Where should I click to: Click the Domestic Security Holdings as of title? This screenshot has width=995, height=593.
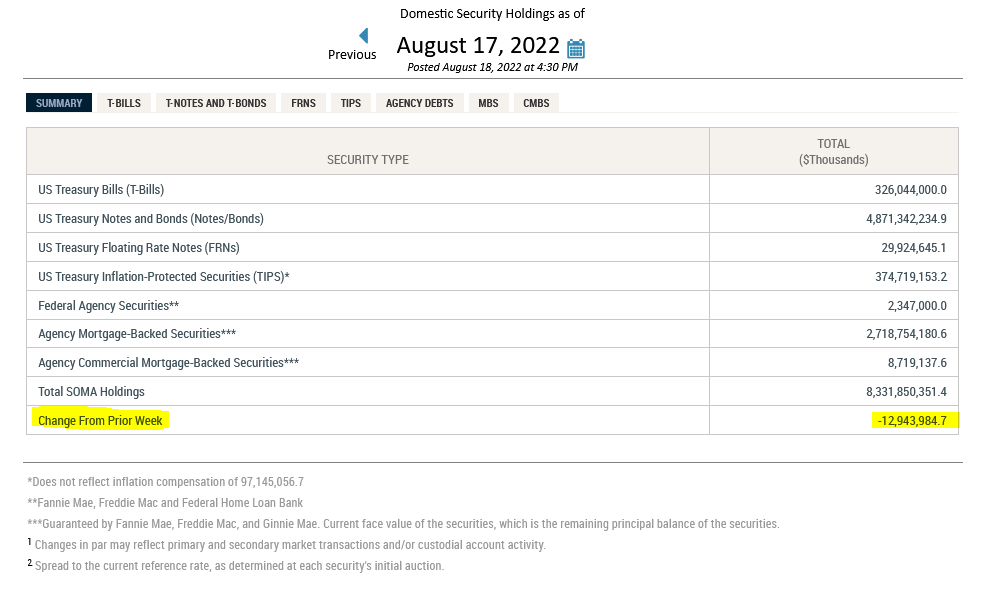[x=492, y=14]
